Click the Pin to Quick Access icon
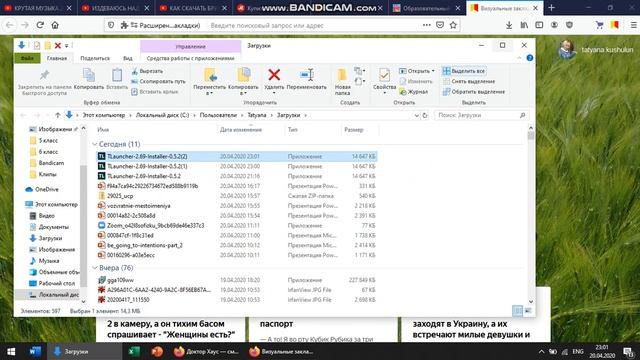The width and height of the screenshot is (640, 360). pyautogui.click(x=44, y=75)
